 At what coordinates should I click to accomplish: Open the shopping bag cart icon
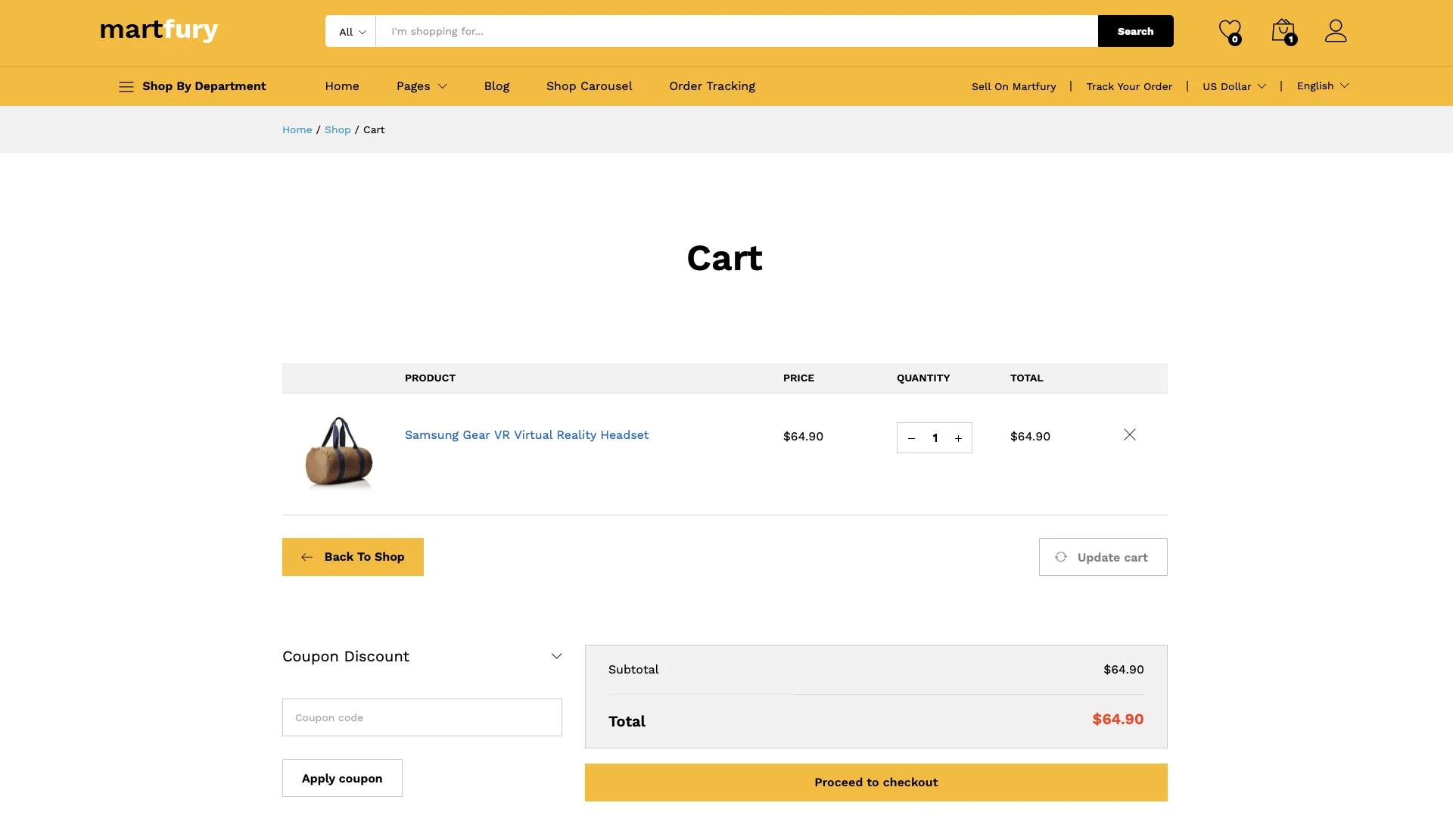pyautogui.click(x=1283, y=31)
